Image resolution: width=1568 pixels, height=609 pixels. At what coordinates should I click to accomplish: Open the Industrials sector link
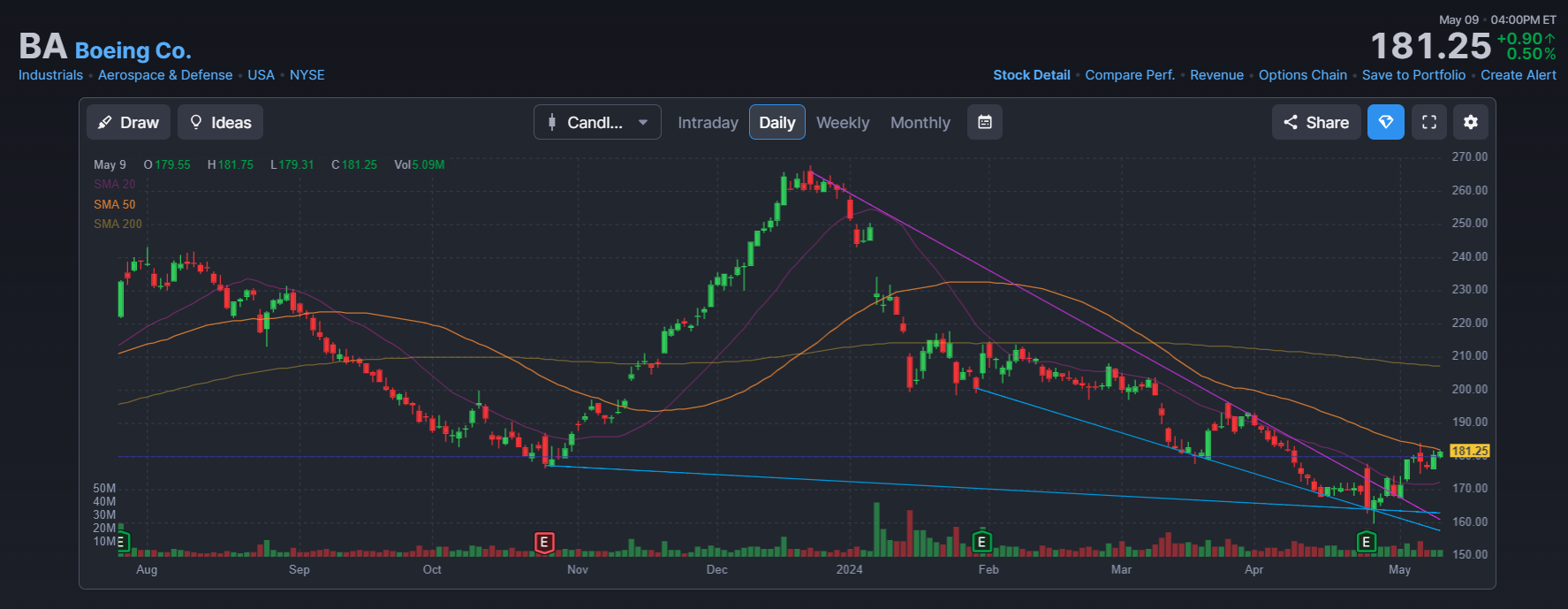click(50, 75)
